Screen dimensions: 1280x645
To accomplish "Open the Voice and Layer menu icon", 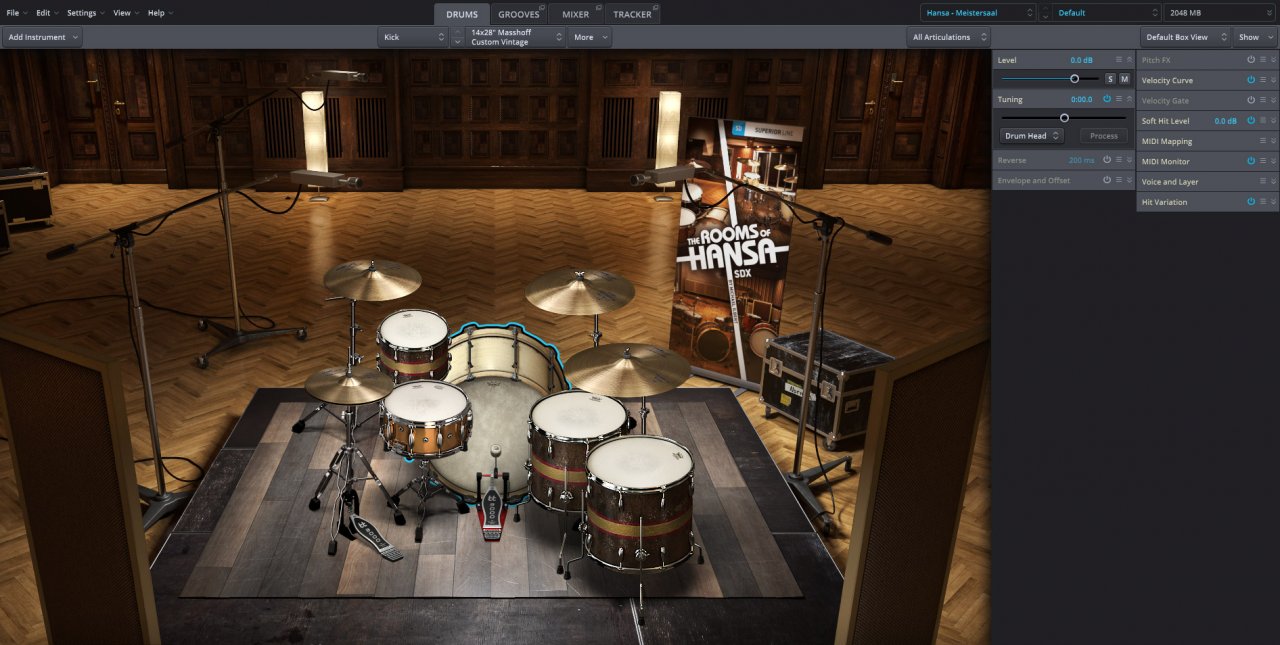I will pyautogui.click(x=1262, y=182).
